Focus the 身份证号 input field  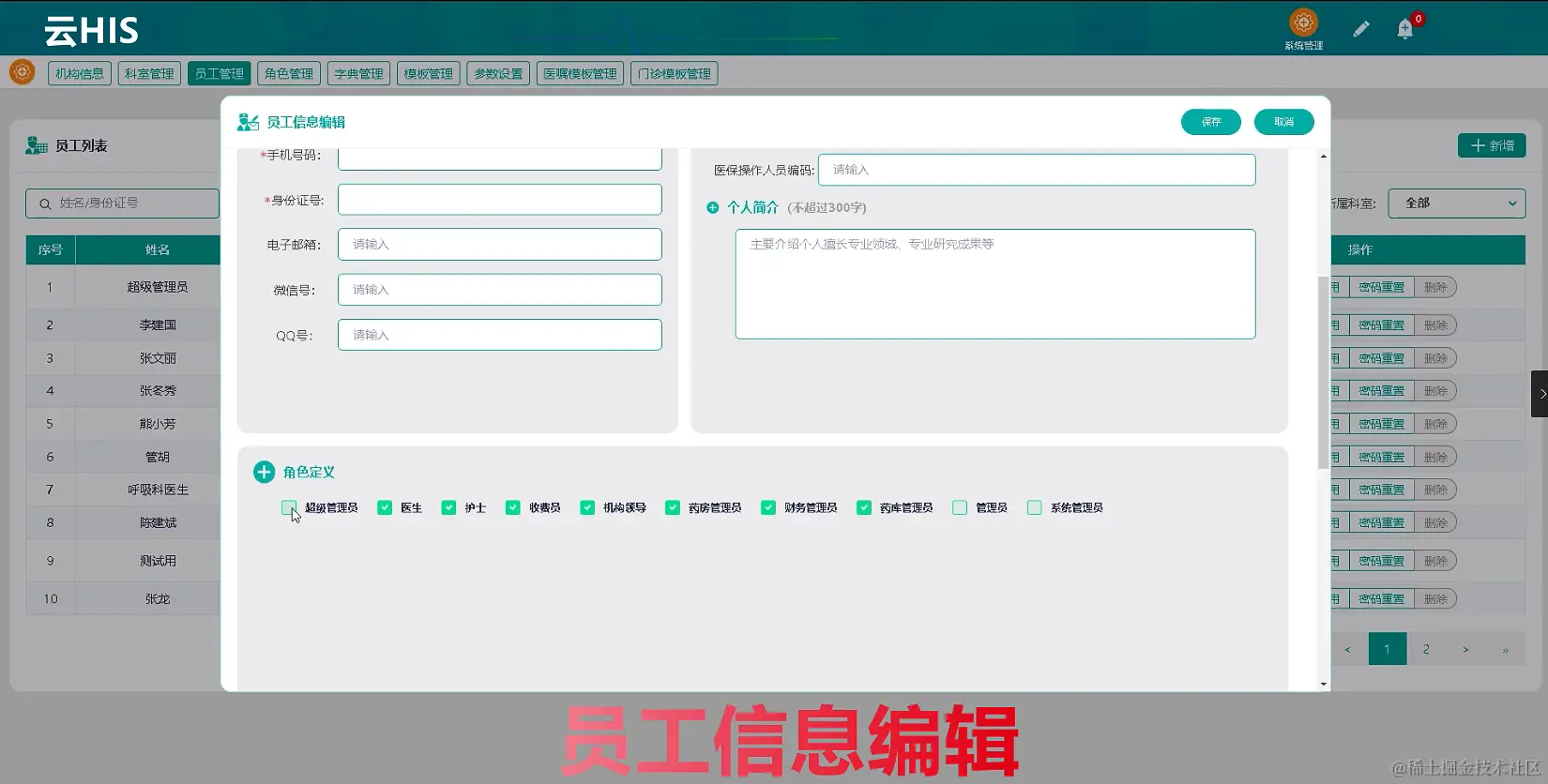(500, 200)
